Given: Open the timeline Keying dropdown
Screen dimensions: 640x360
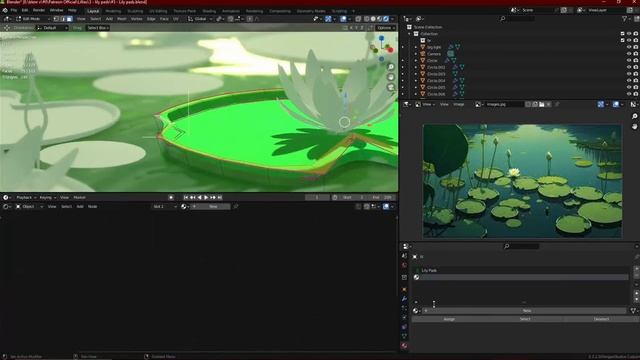Looking at the screenshot, I should (x=47, y=198).
